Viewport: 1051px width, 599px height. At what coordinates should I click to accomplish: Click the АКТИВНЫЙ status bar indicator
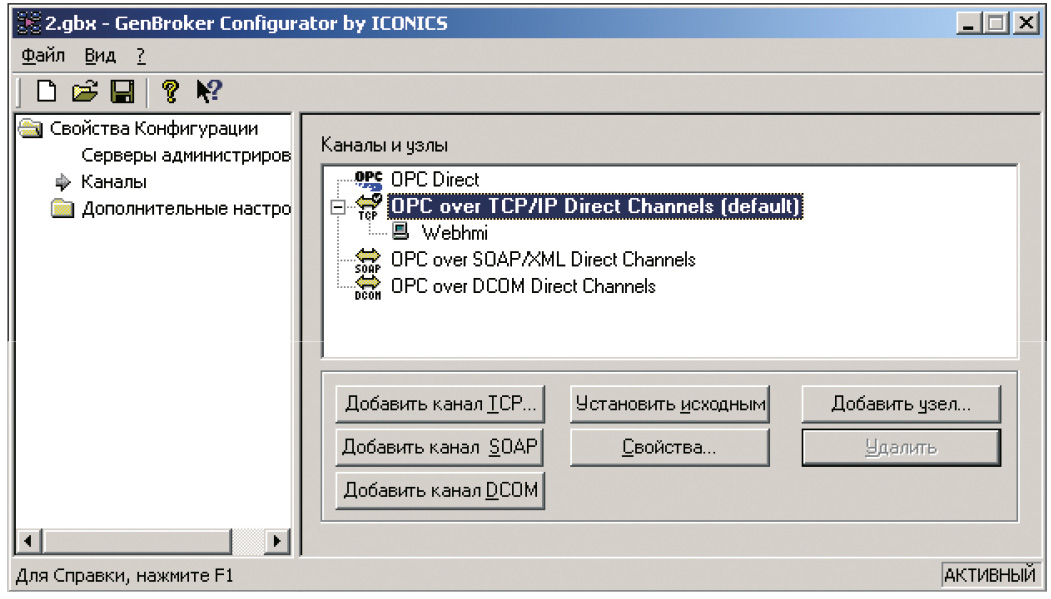point(989,575)
